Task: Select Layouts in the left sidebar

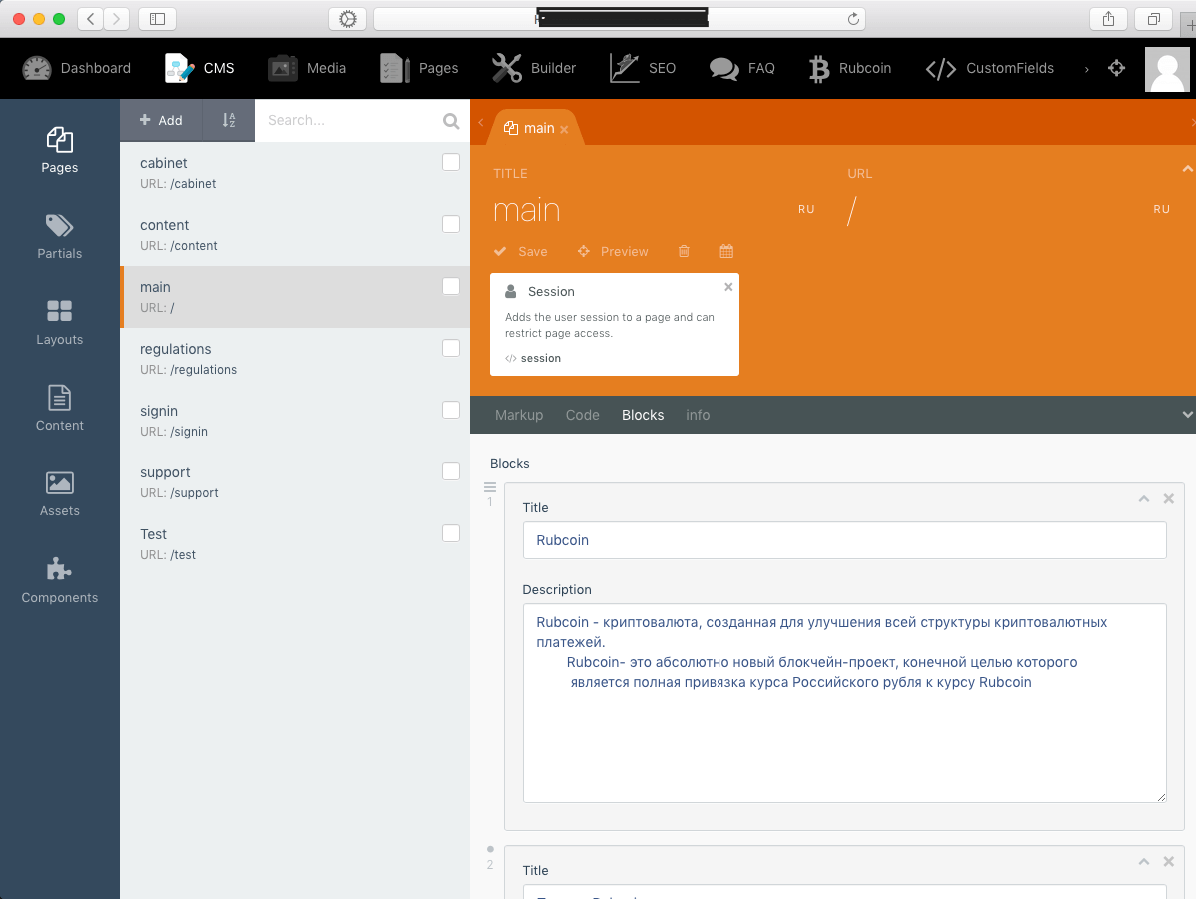Action: pos(59,323)
